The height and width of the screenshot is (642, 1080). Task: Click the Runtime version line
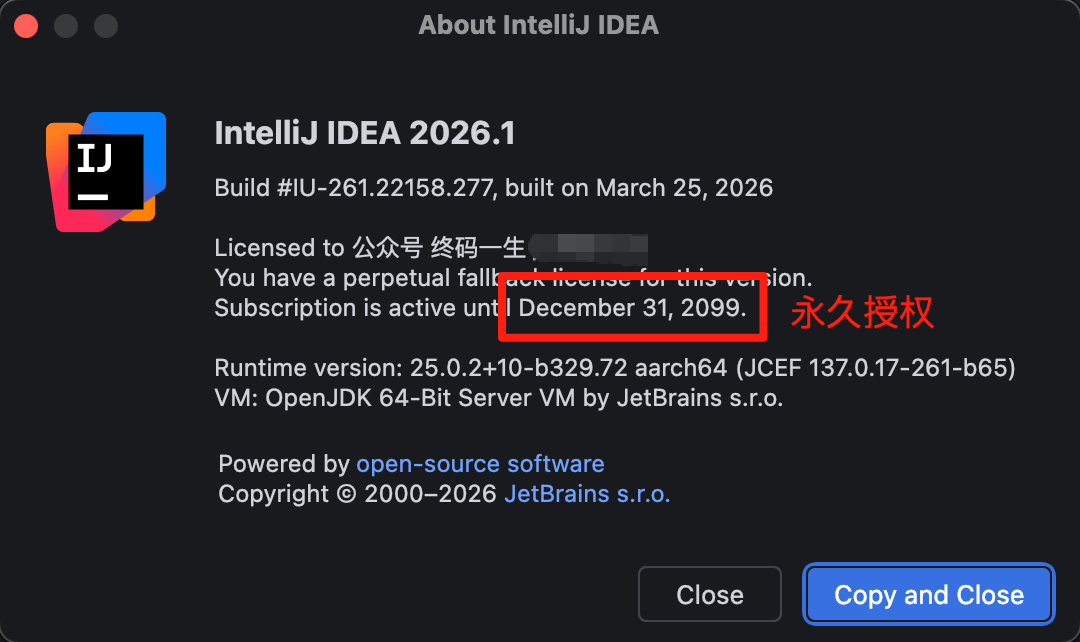tap(614, 368)
